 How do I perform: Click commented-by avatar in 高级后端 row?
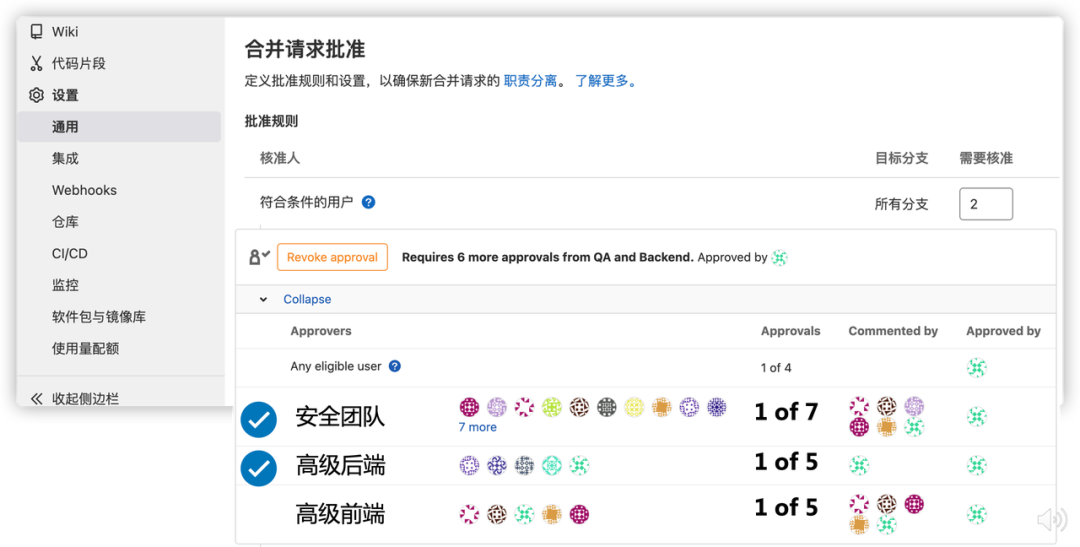[859, 465]
